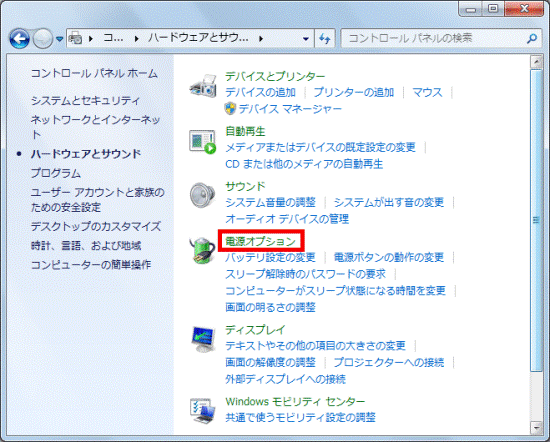Click the Back navigation arrow button
This screenshot has height=442, width=550.
pyautogui.click(x=19, y=39)
